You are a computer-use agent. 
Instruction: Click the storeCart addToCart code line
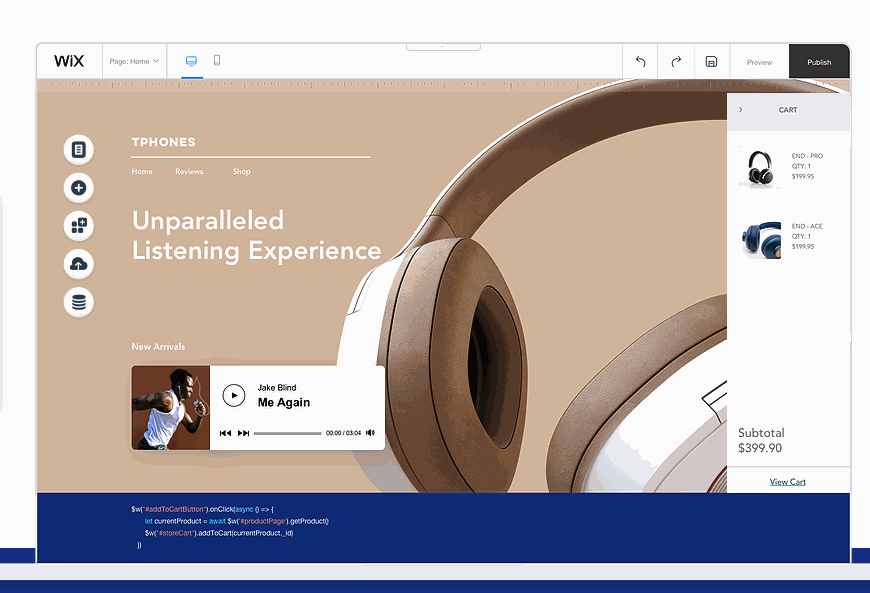coord(219,533)
